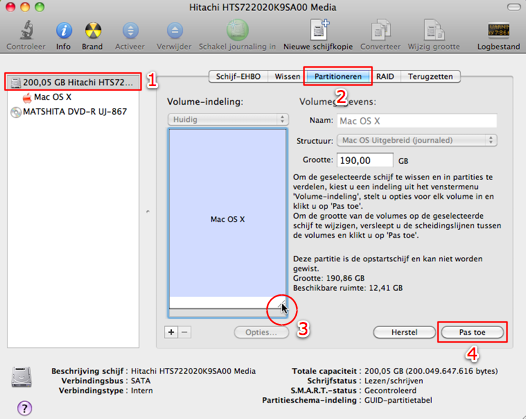Click 'Lezen/schrijven' write status text
This screenshot has height=419, width=526.
click(393, 381)
